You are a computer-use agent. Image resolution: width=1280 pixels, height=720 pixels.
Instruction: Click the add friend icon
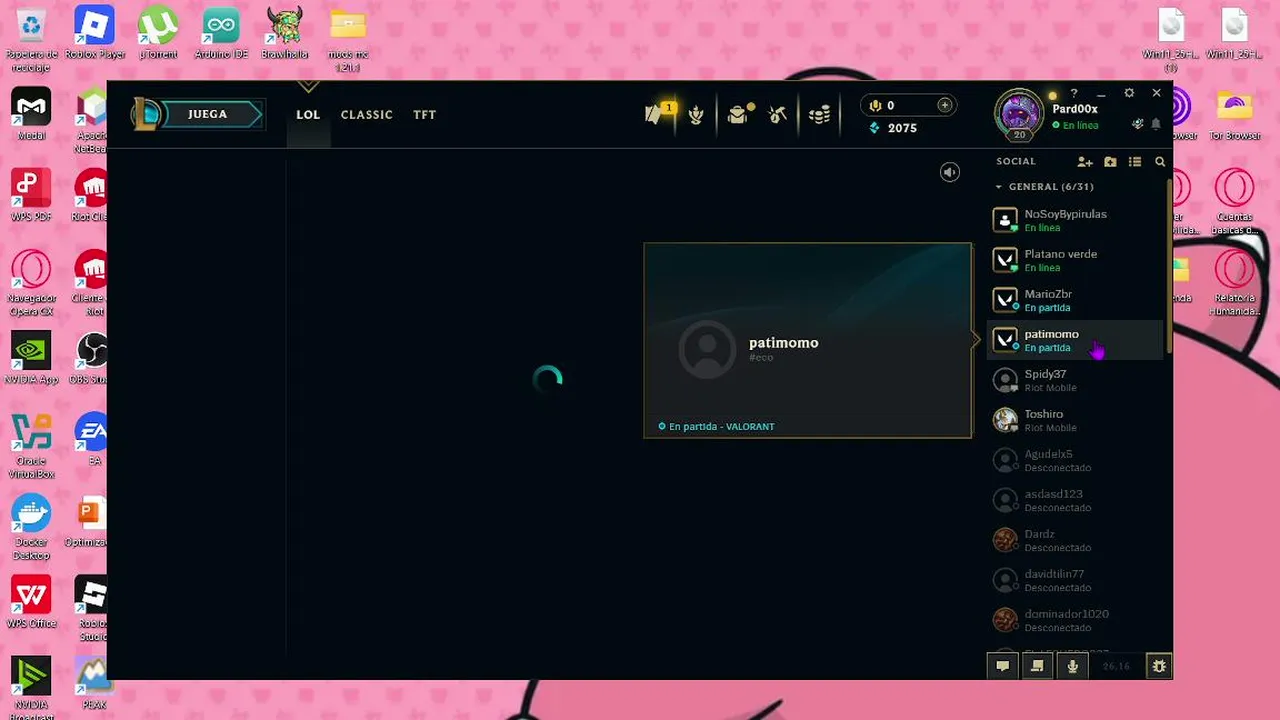click(x=1085, y=161)
